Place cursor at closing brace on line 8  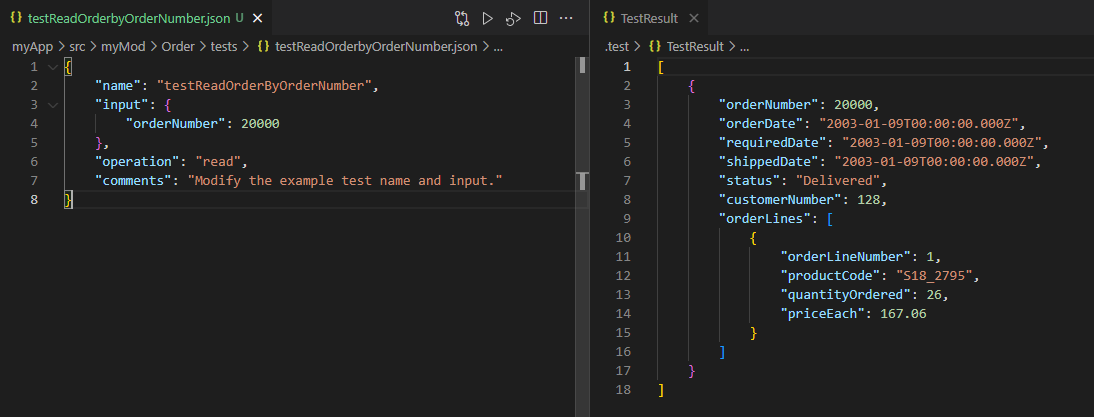[x=68, y=199]
